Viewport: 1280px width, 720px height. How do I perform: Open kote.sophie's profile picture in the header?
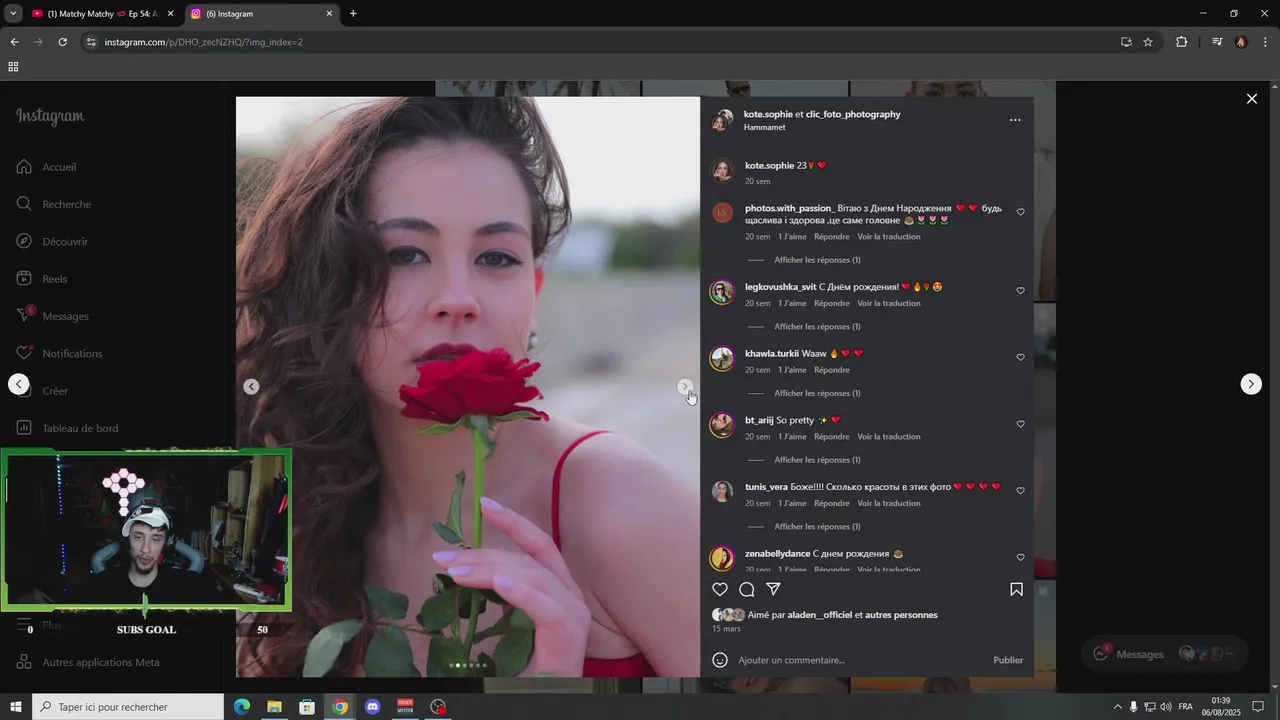pyautogui.click(x=722, y=121)
